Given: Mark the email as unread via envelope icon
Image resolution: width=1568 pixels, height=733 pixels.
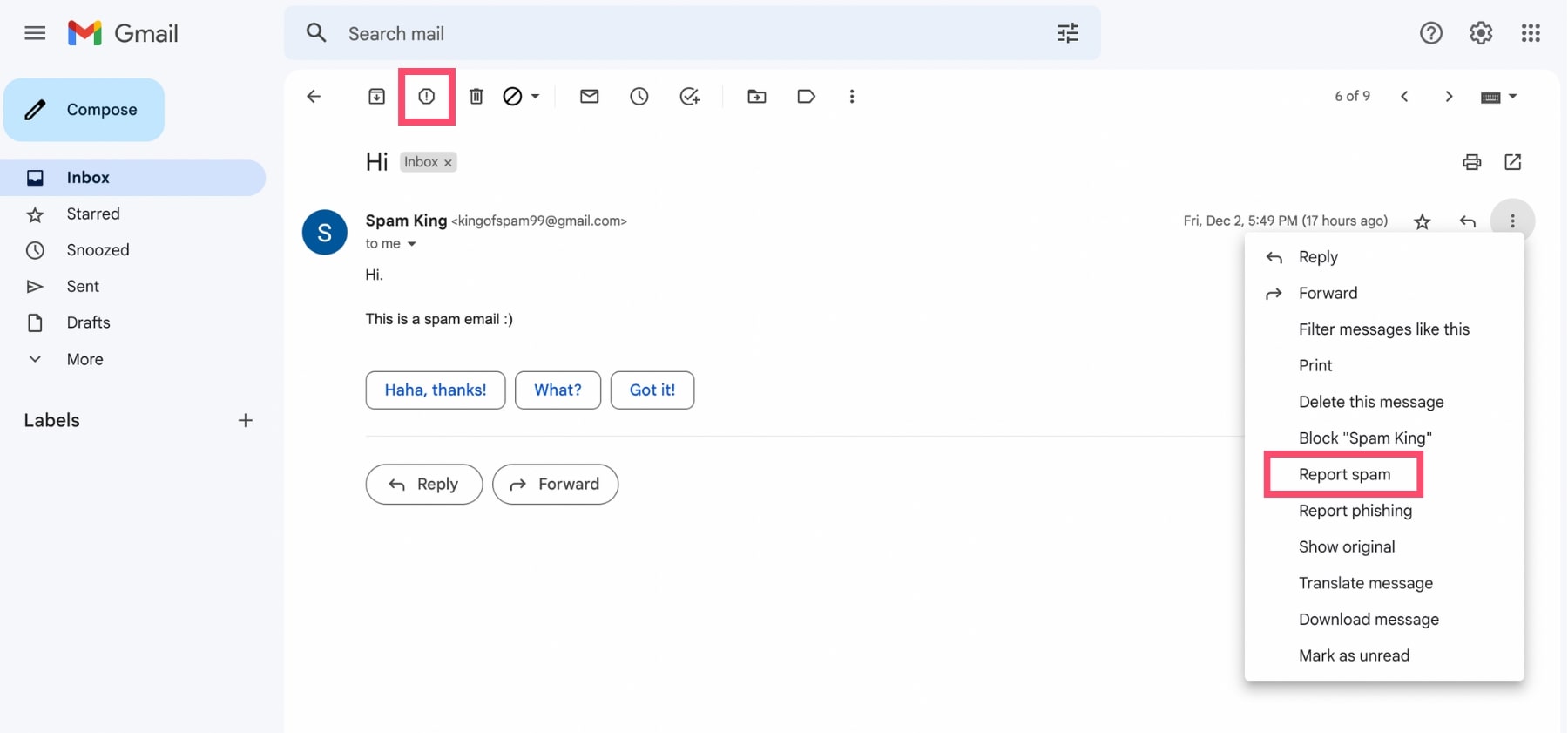Looking at the screenshot, I should click(589, 97).
